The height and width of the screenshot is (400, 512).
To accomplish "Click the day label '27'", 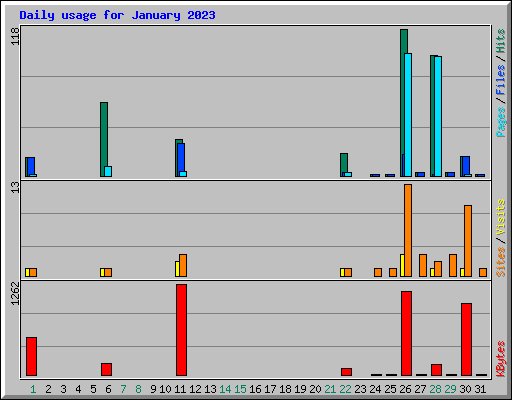I will click(x=420, y=389).
